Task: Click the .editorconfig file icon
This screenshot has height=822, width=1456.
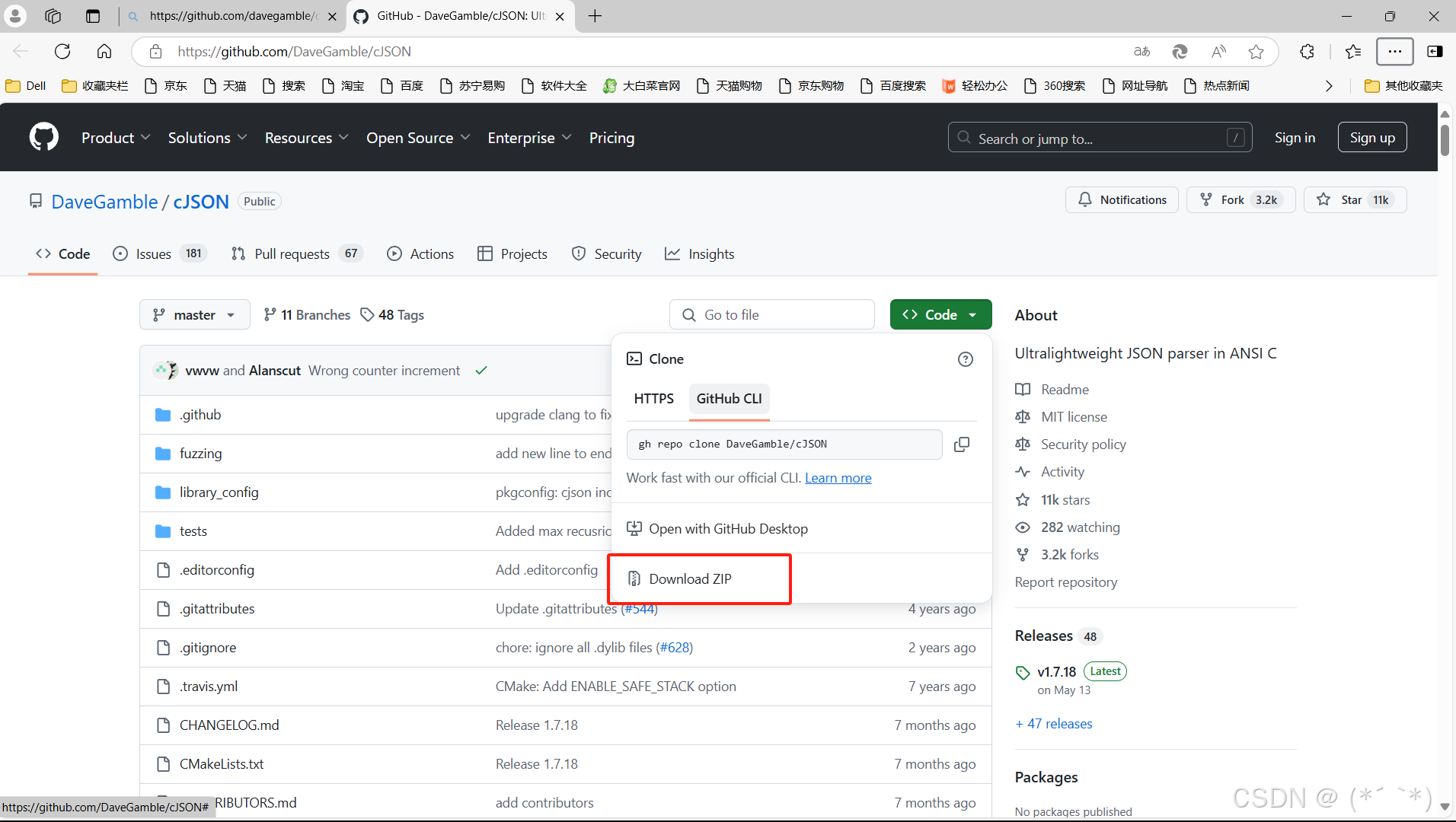Action: [x=162, y=570]
